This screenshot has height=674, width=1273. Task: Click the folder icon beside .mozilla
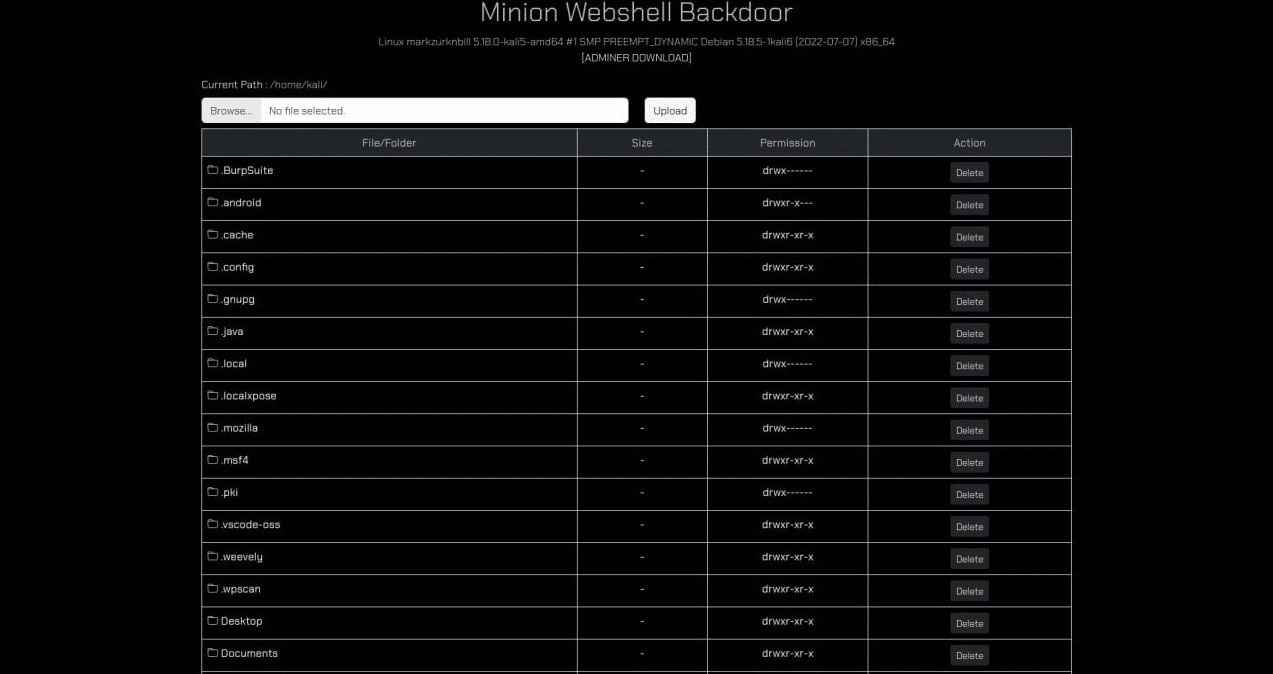212,428
